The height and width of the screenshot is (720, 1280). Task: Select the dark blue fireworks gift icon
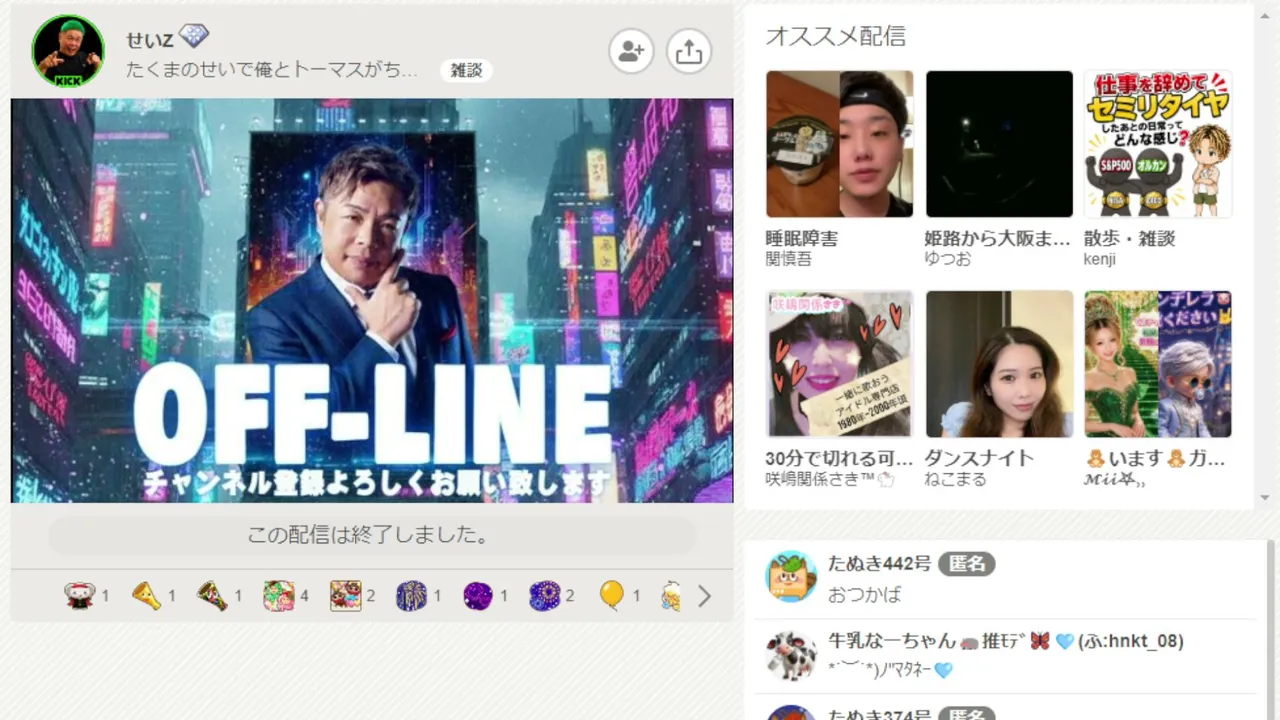(411, 596)
